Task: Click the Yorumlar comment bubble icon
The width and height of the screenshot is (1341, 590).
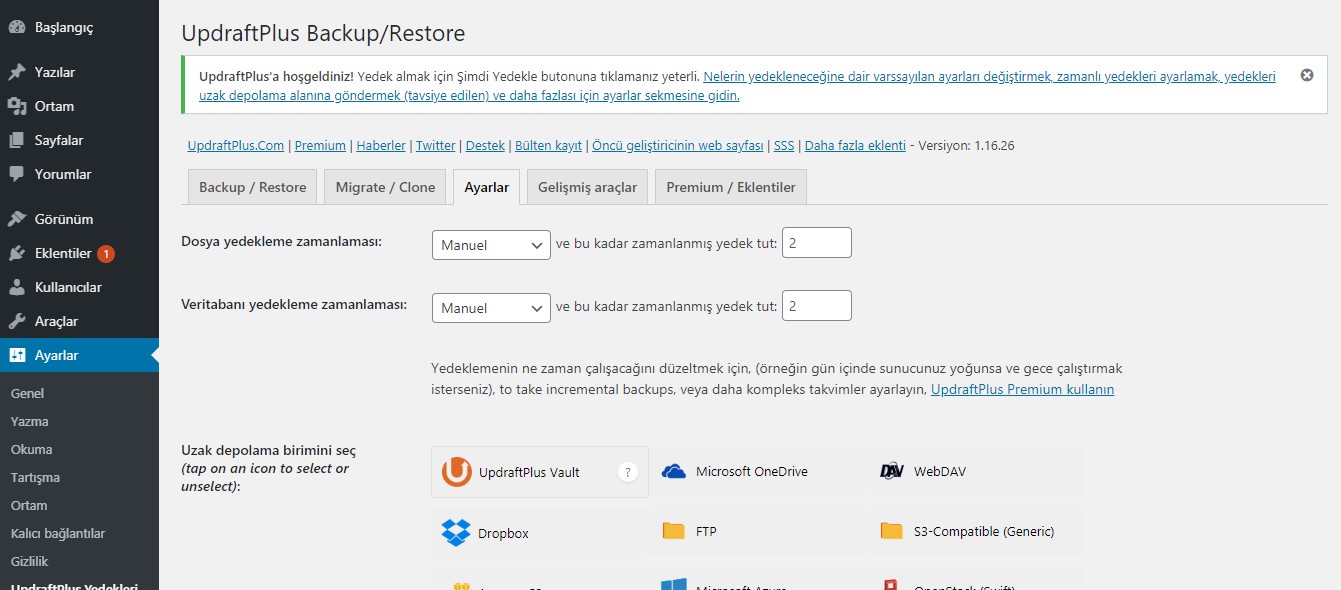Action: 17,174
